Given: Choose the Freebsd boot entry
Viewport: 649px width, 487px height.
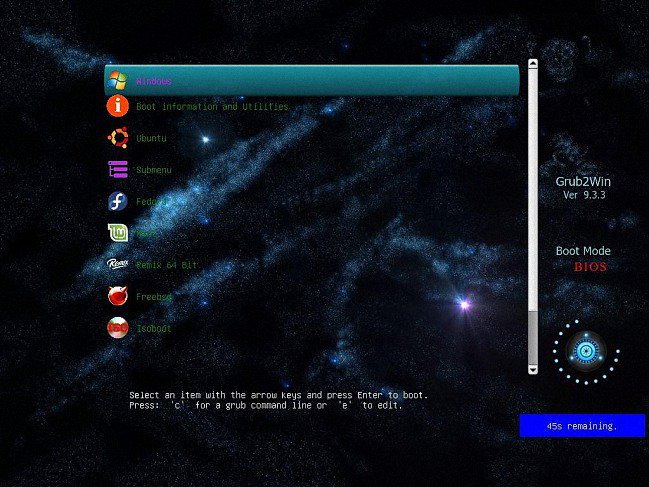Looking at the screenshot, I should (x=154, y=297).
